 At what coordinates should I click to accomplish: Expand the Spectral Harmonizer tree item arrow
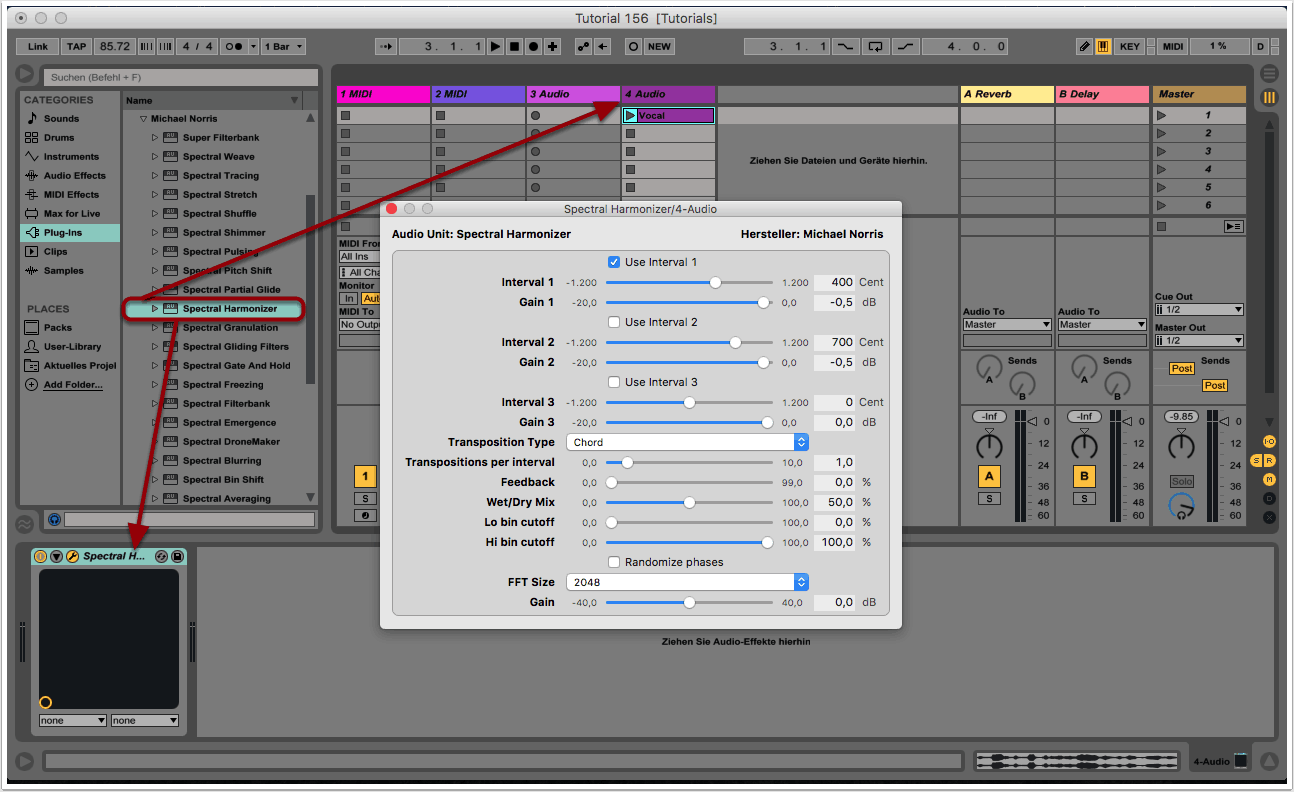click(x=155, y=309)
